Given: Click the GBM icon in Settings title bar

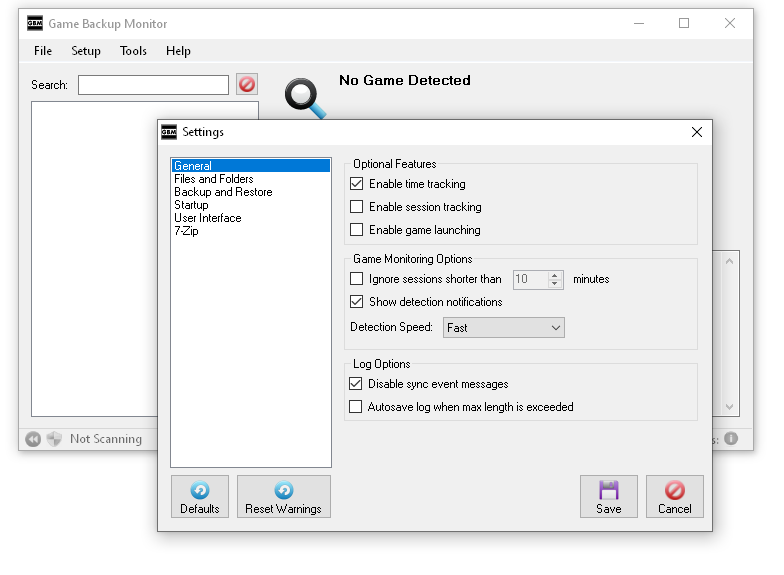Looking at the screenshot, I should click(x=169, y=132).
